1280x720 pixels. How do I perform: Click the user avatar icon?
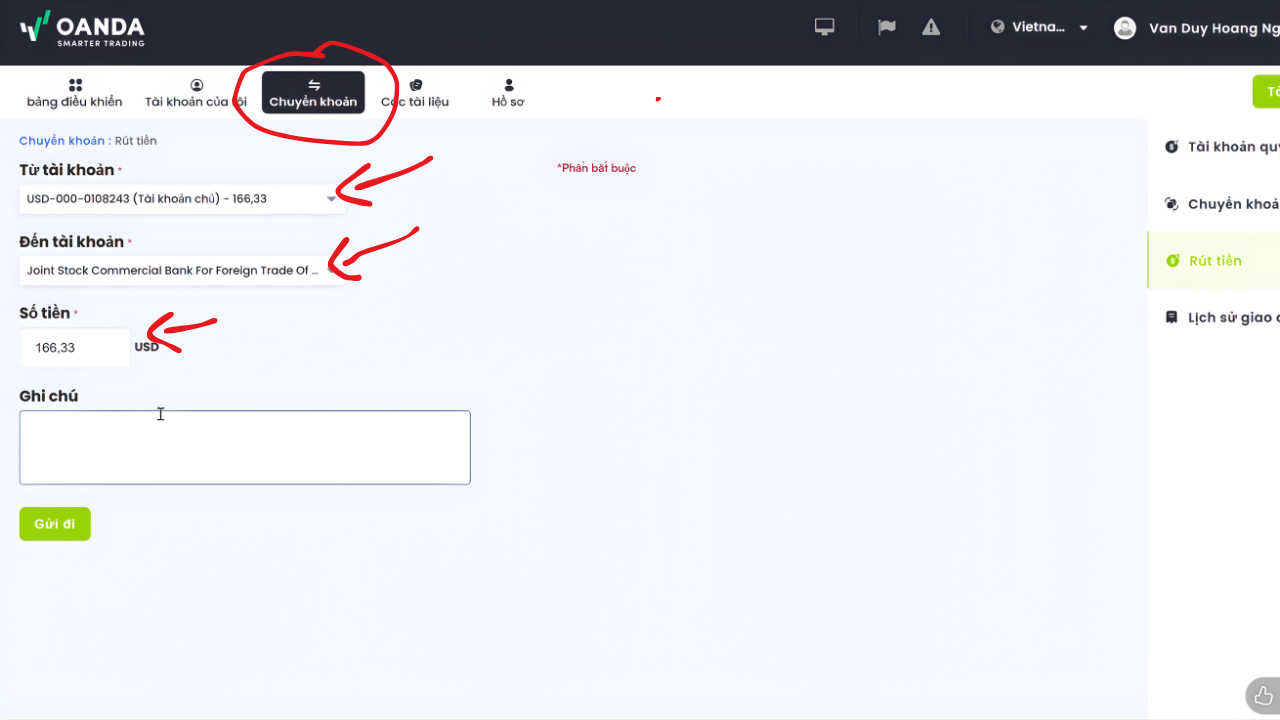[1125, 28]
